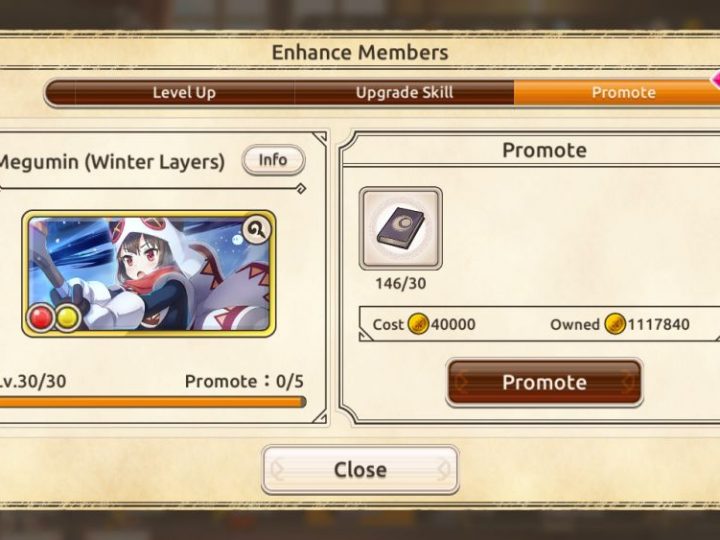Screen dimensions: 720x540
Task: Click the cost amount 40000
Action: tap(453, 325)
